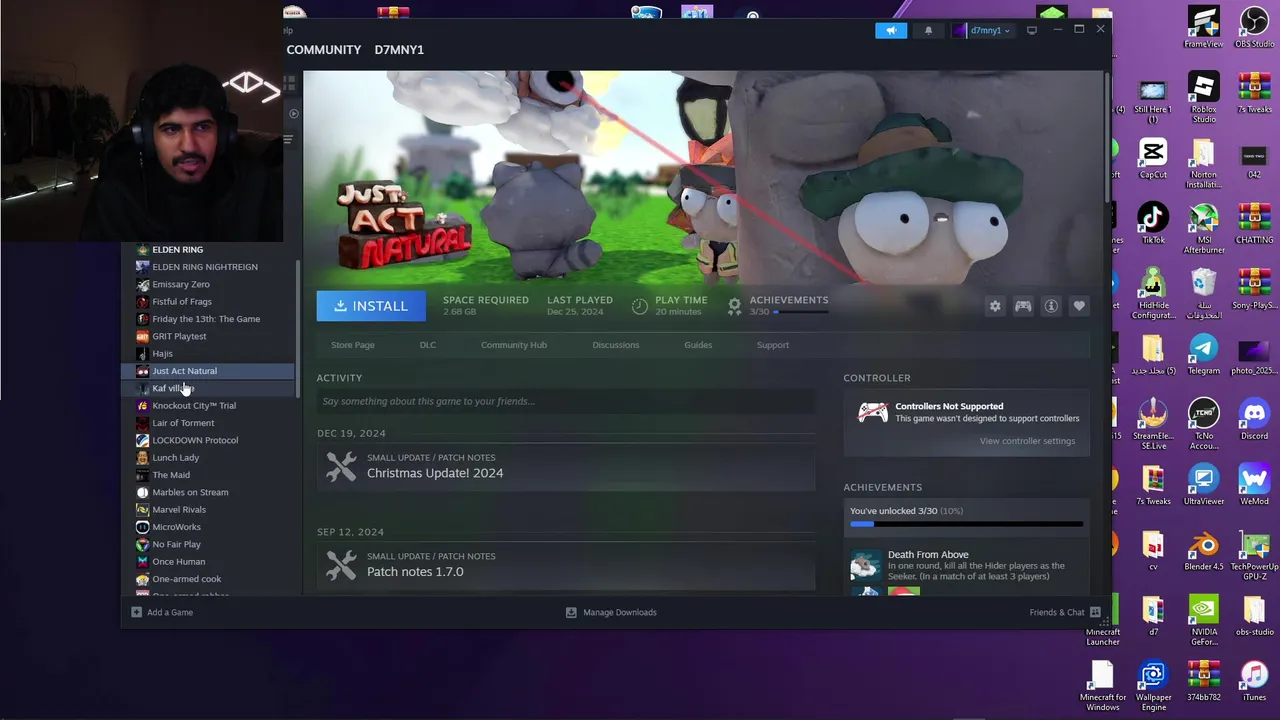Screen dimensions: 1280x720
Task: Open the Steam notifications bell
Action: click(x=928, y=30)
